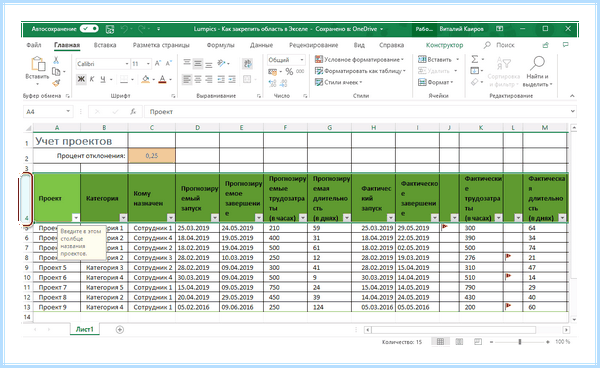Open the Проект column filter dropdown
The width and height of the screenshot is (600, 368).
coord(76,218)
